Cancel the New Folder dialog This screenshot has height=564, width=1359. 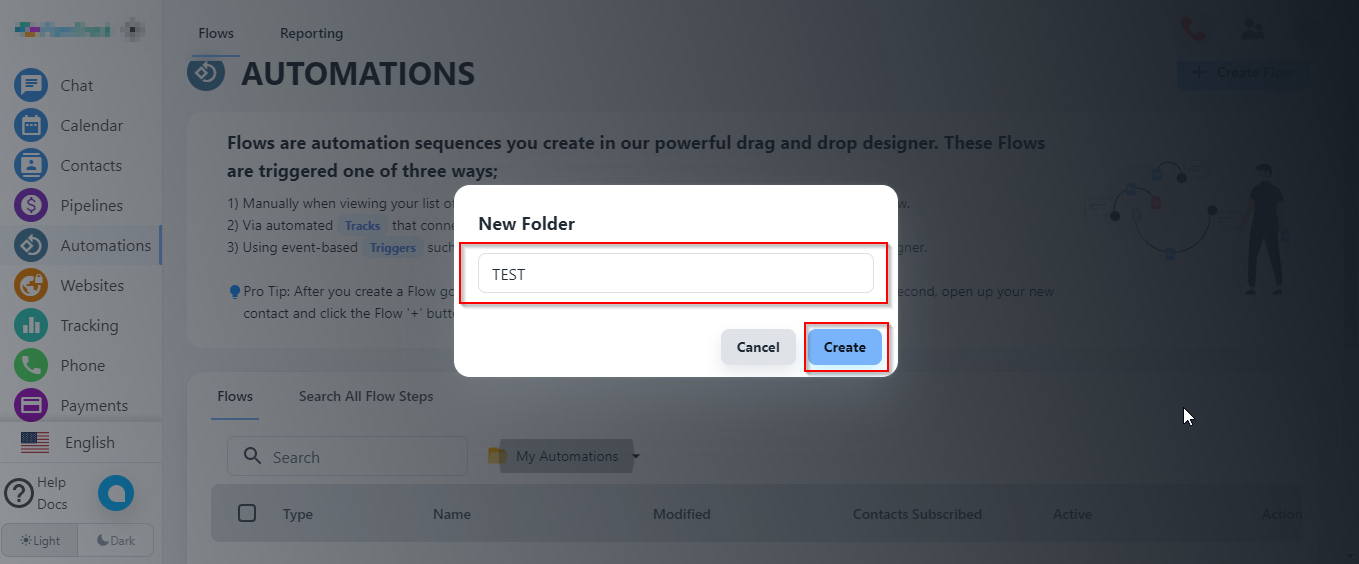tap(758, 347)
